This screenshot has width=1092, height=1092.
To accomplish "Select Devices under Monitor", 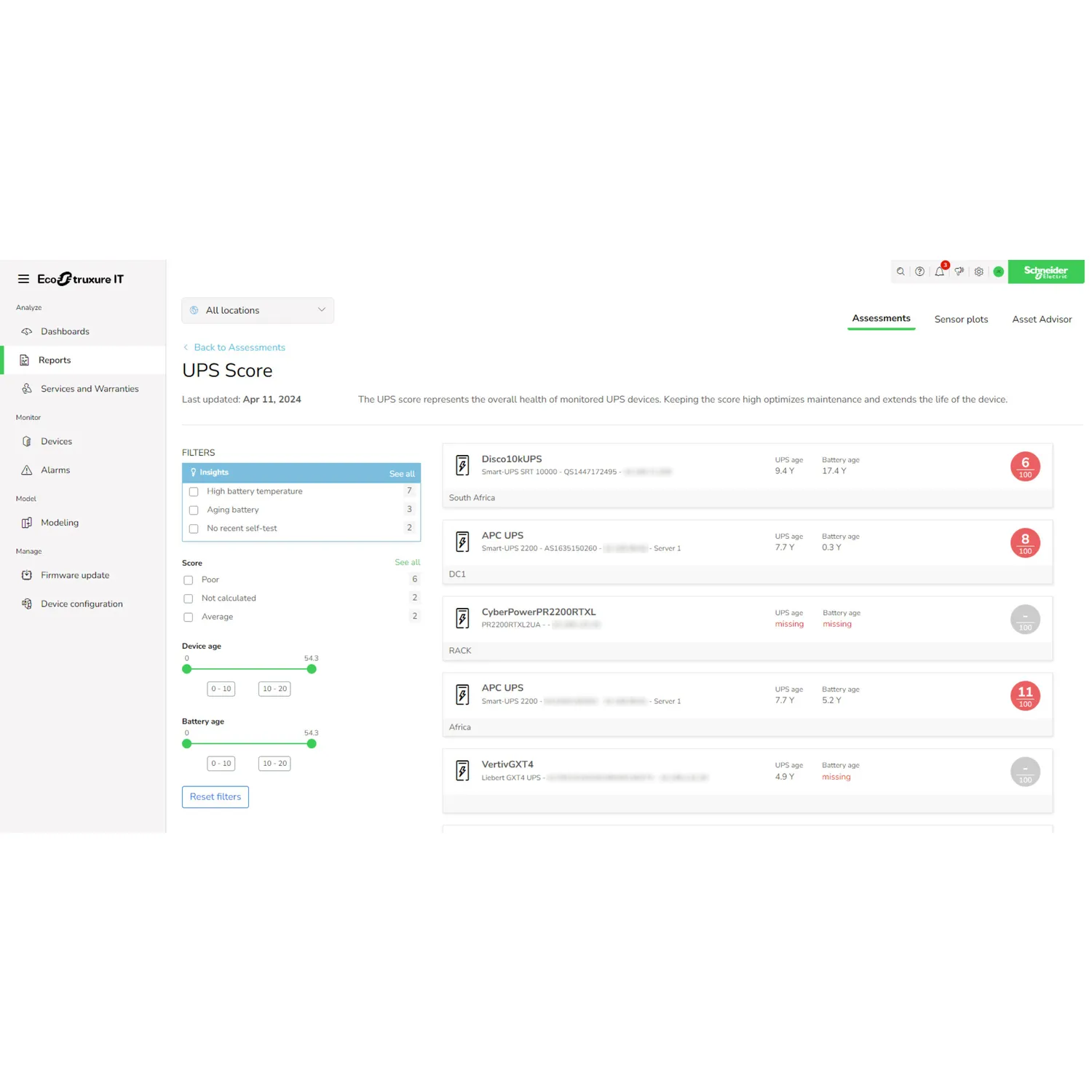I will [57, 441].
